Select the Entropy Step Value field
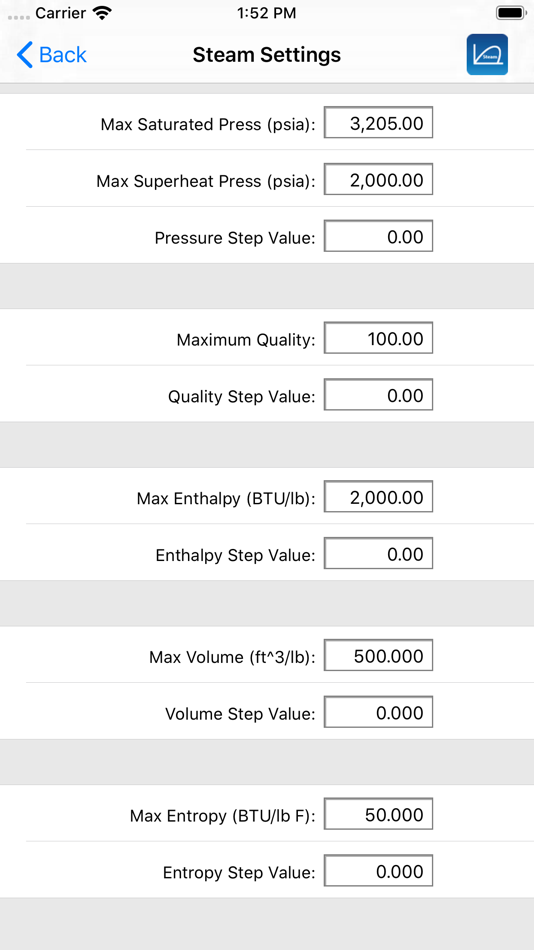 point(378,871)
